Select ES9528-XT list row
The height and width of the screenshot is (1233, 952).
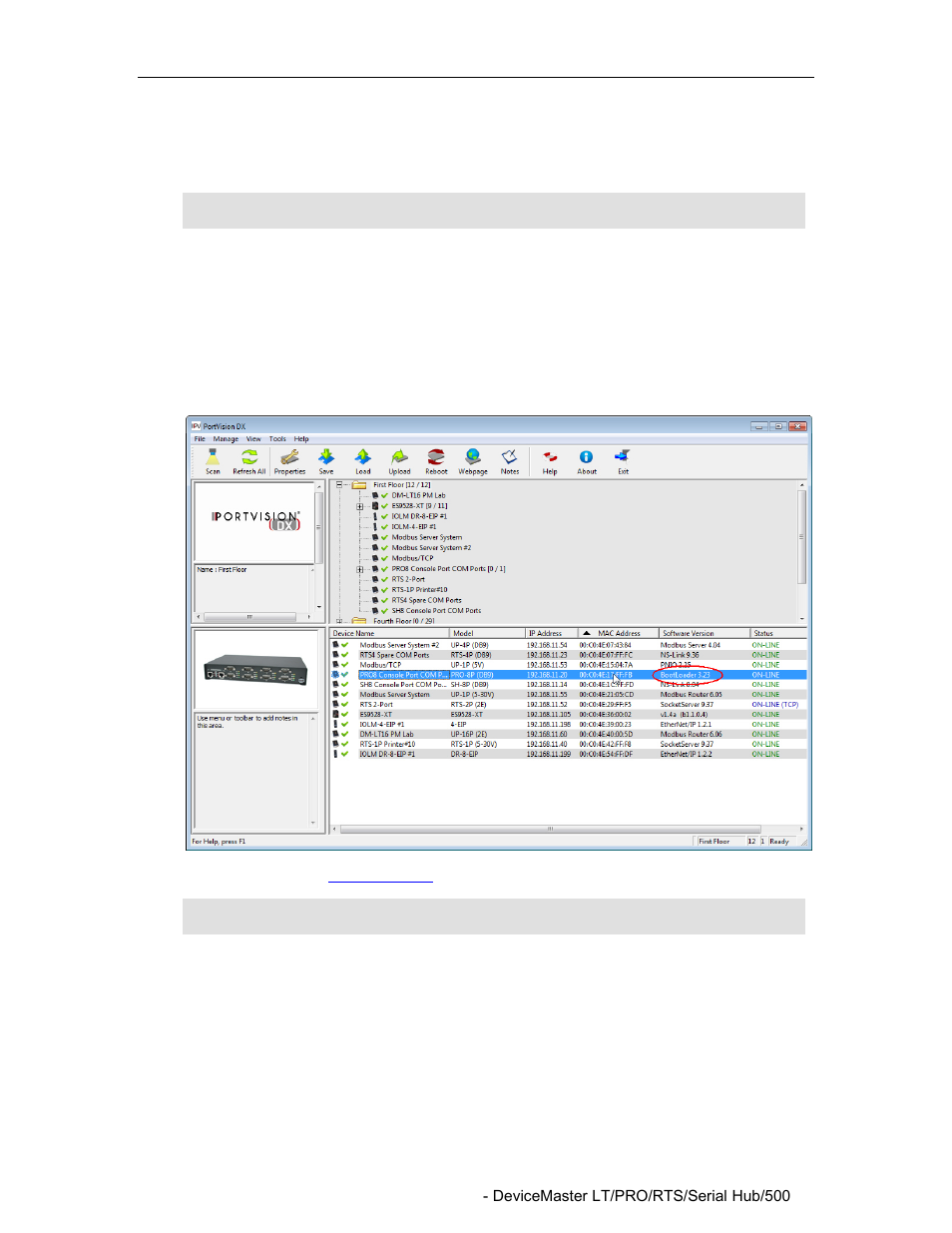click(569, 715)
